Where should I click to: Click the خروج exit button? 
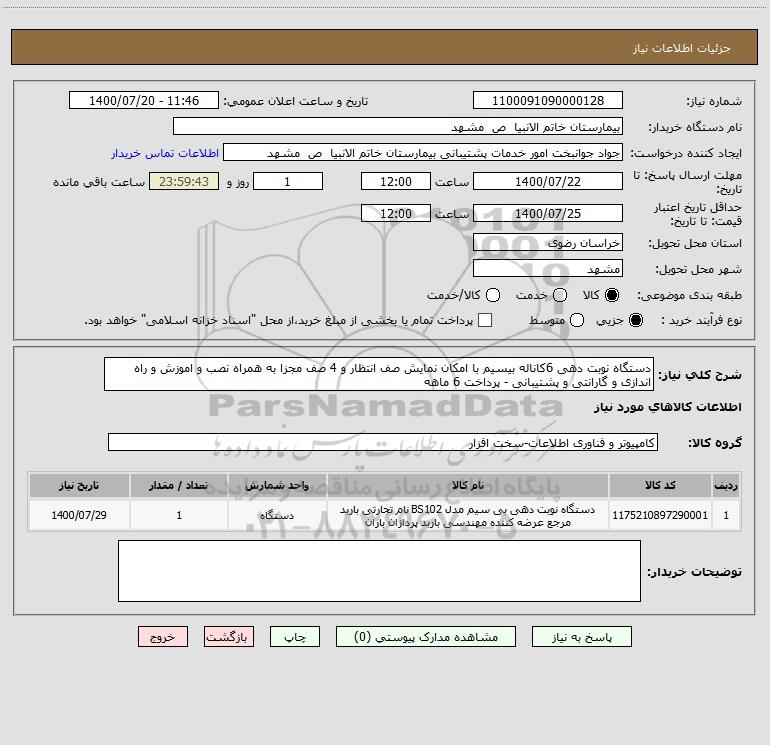(x=163, y=637)
